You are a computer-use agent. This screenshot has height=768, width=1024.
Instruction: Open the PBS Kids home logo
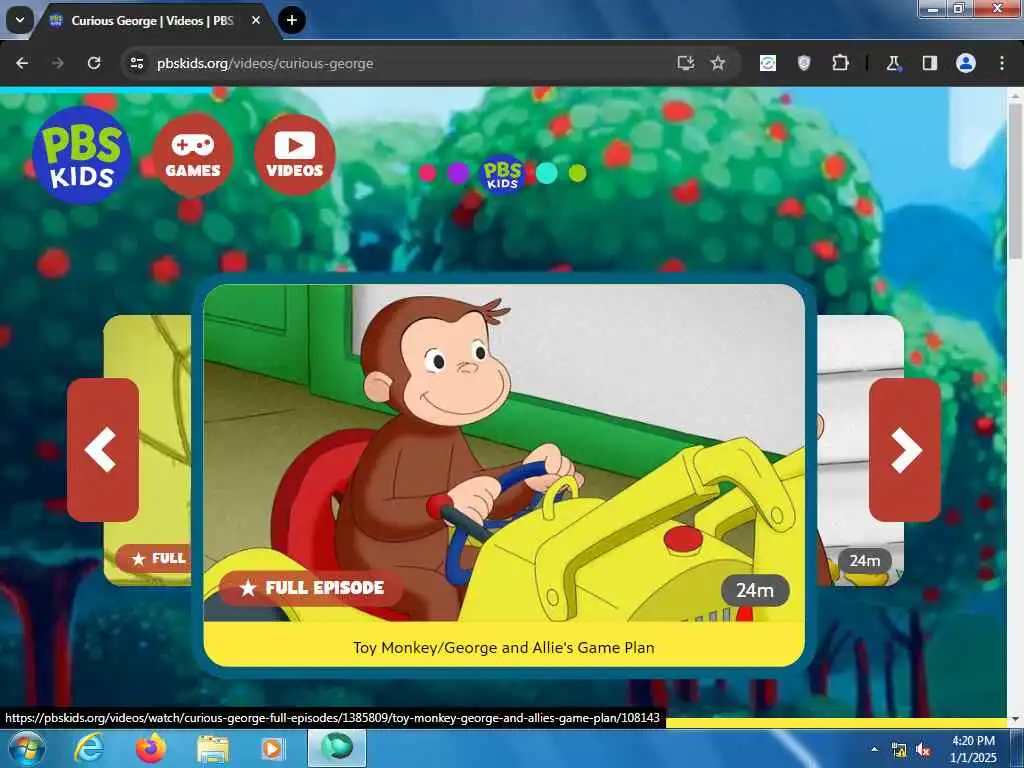pyautogui.click(x=82, y=155)
